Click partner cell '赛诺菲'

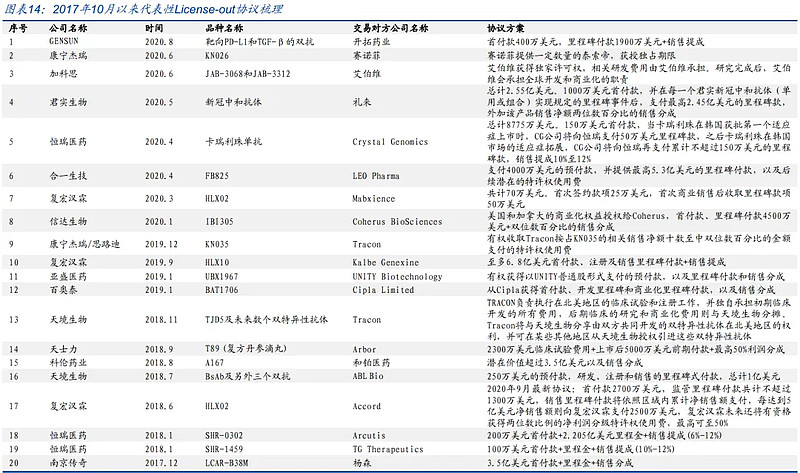(366, 55)
